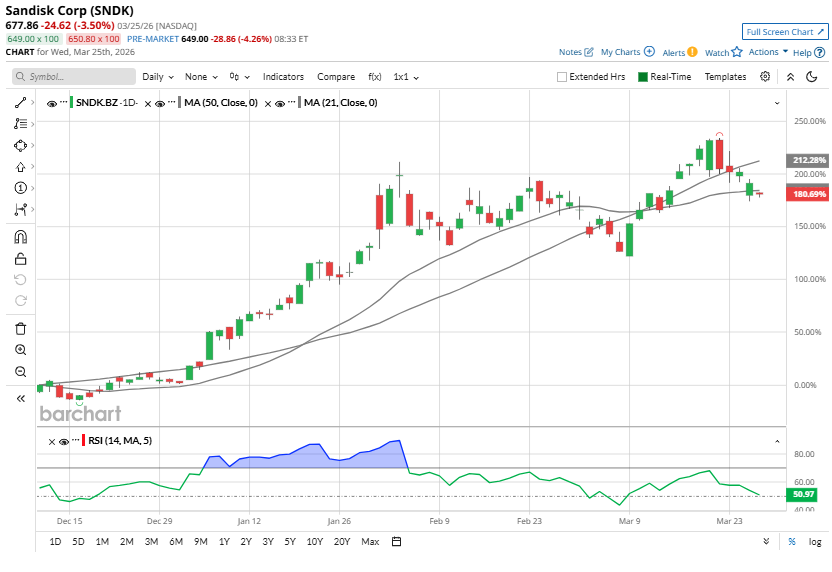
Task: Select the 1Y time range
Action: pos(224,542)
